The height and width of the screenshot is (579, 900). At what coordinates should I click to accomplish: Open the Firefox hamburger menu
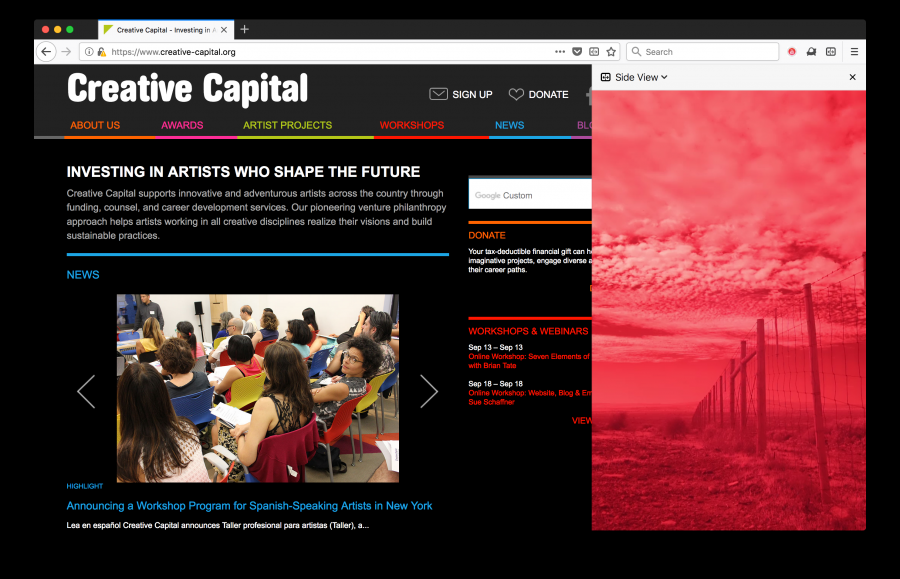pos(854,52)
